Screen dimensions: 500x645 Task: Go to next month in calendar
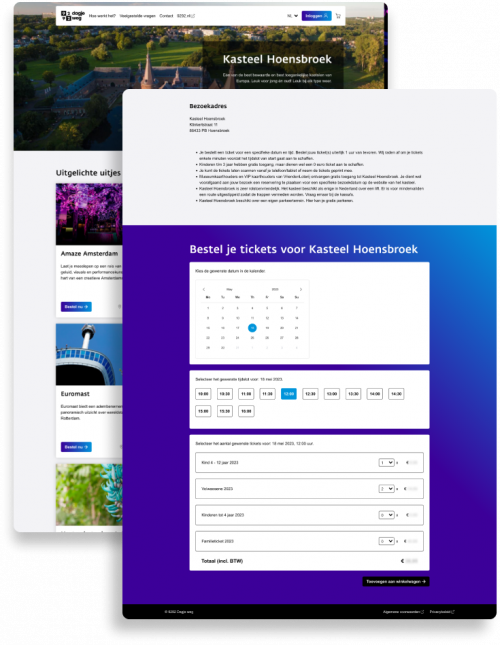301,290
